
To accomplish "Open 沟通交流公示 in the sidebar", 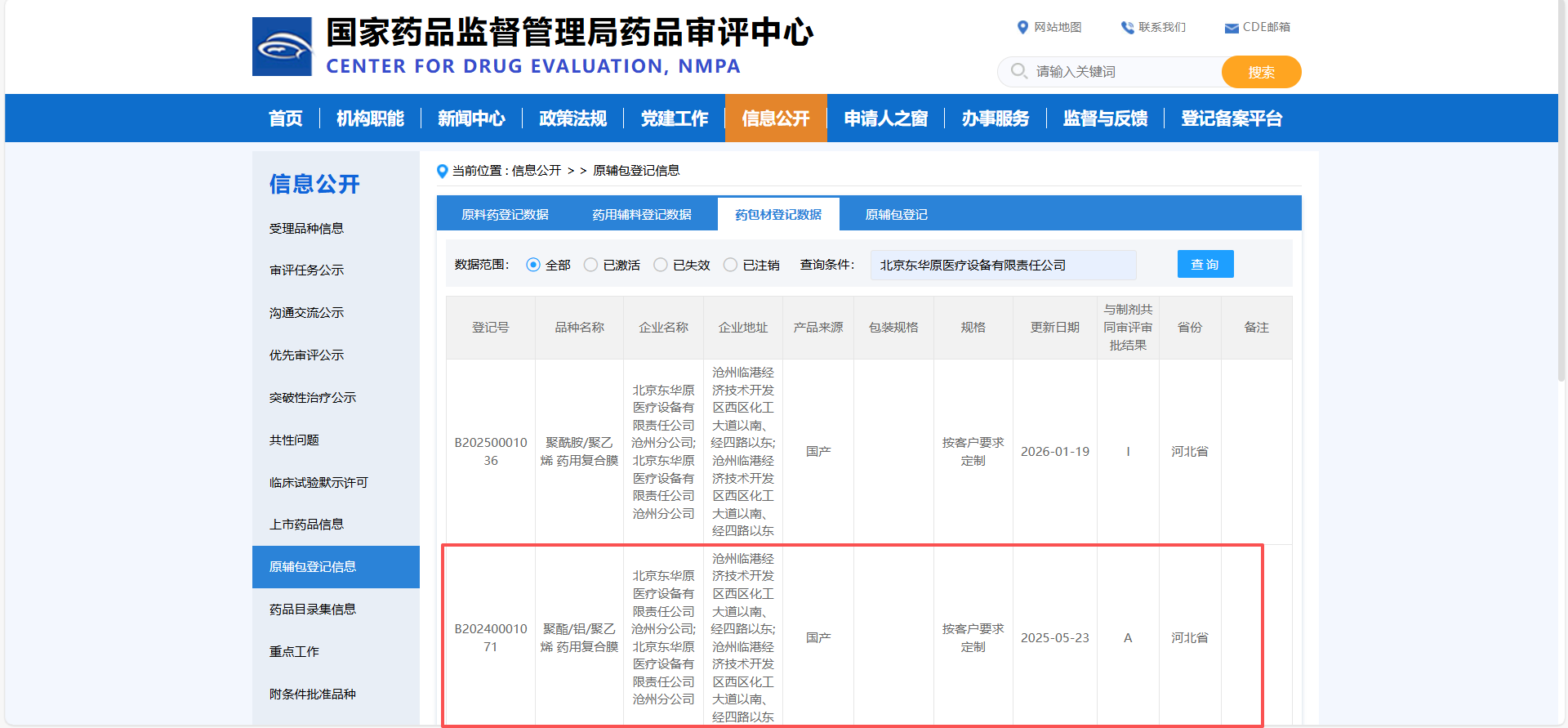I will (x=306, y=313).
